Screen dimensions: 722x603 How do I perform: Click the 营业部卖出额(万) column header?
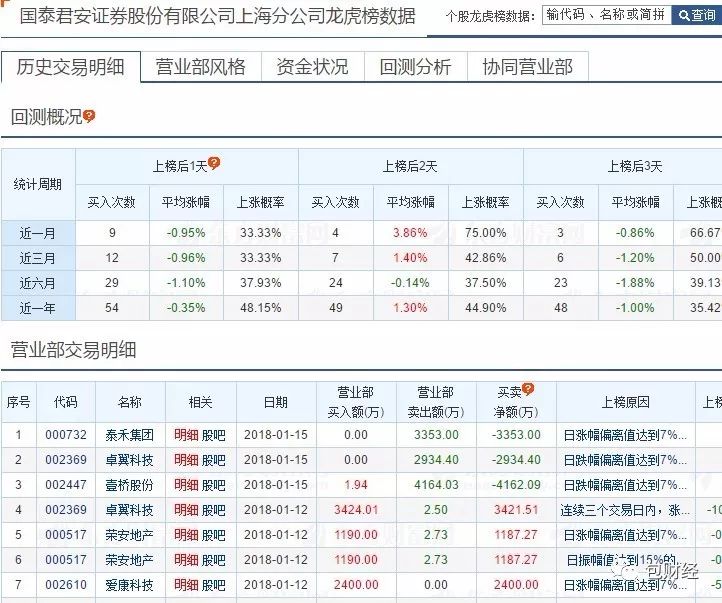(436, 402)
